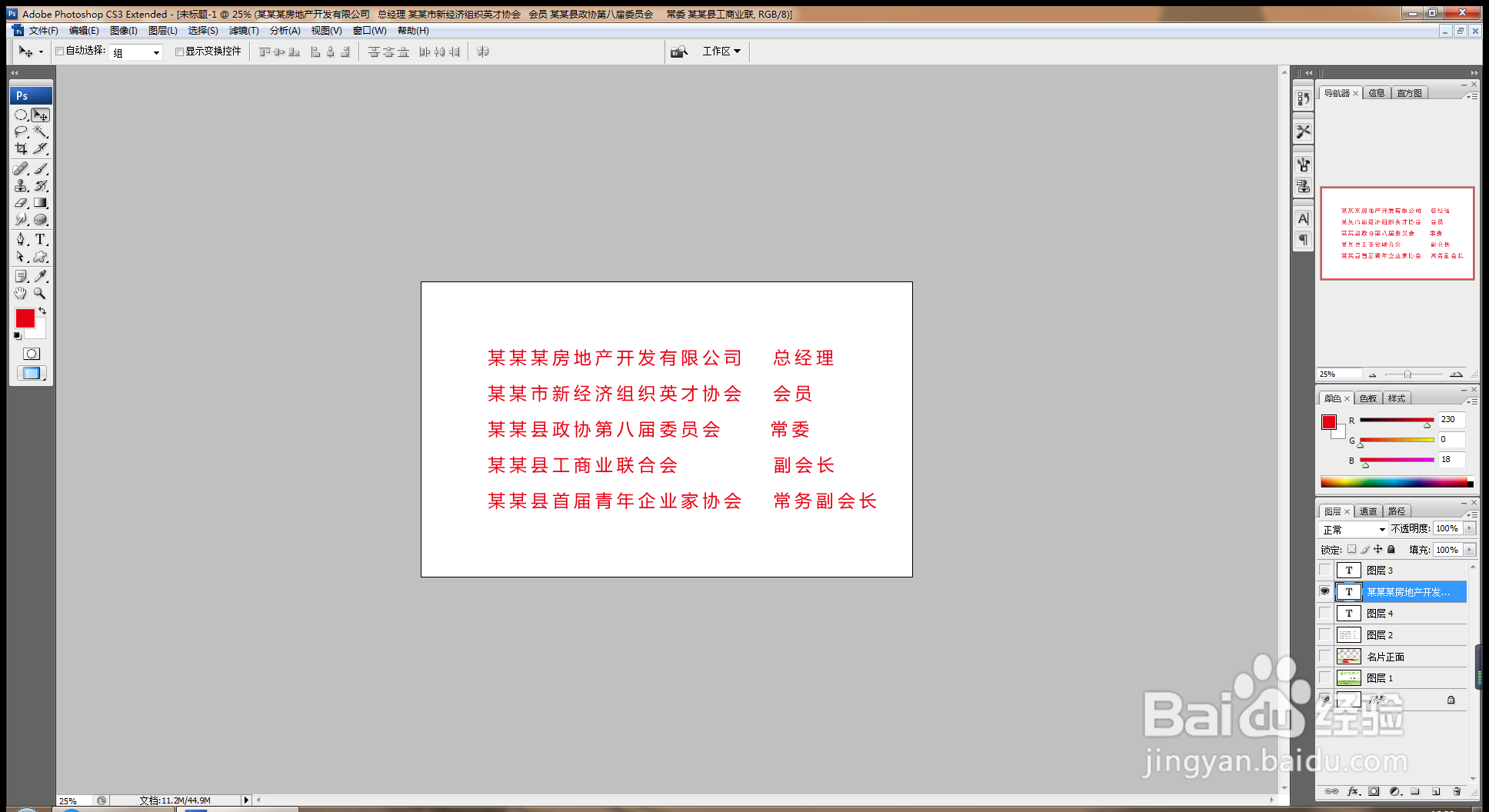Add a layer style via fx button
Screen dimensions: 1489x812
[1353, 791]
